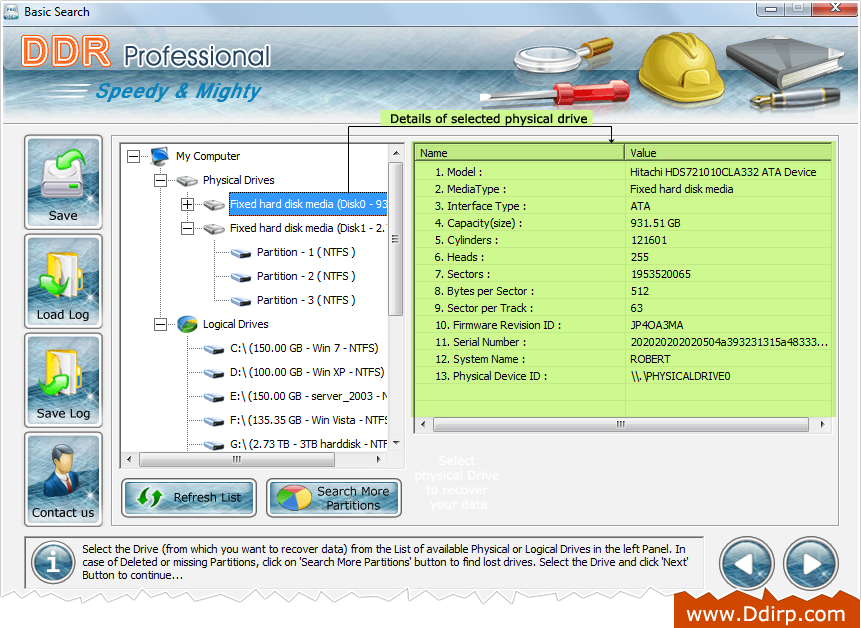This screenshot has height=628, width=861.
Task: Click details table scrollbar right arrow
Action: click(822, 424)
